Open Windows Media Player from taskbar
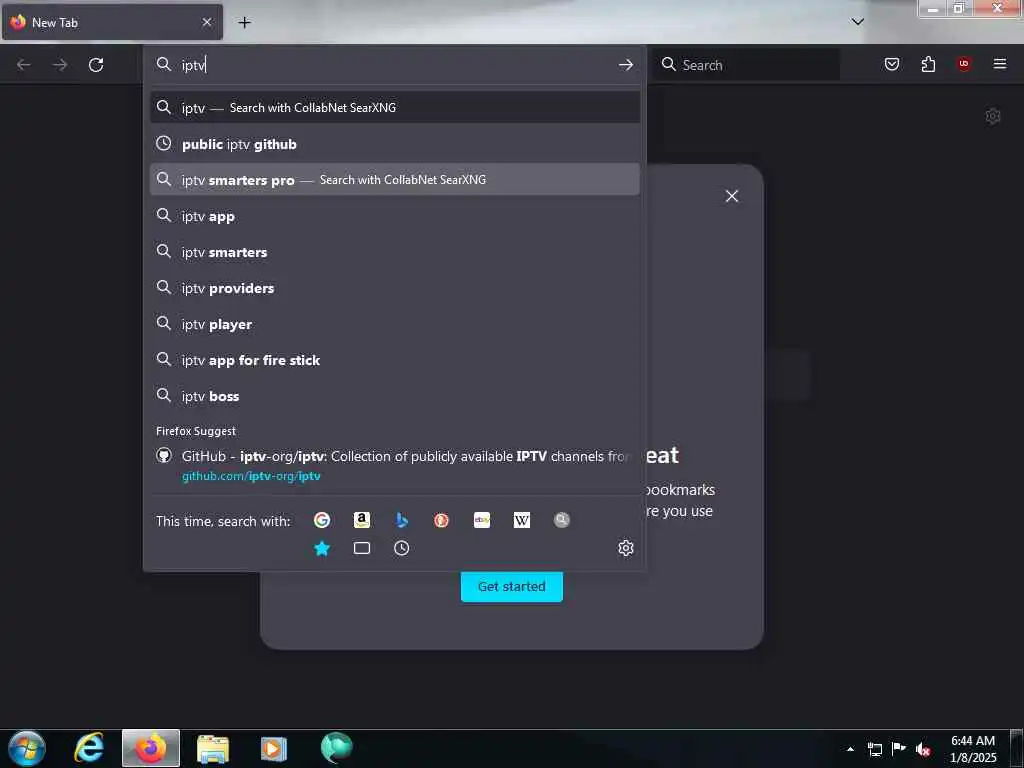Image resolution: width=1024 pixels, height=768 pixels. tap(274, 748)
